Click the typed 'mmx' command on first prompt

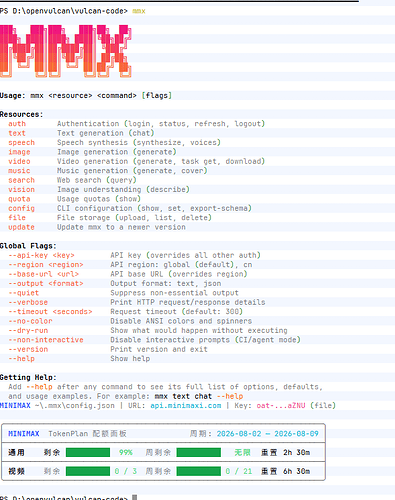point(139,11)
